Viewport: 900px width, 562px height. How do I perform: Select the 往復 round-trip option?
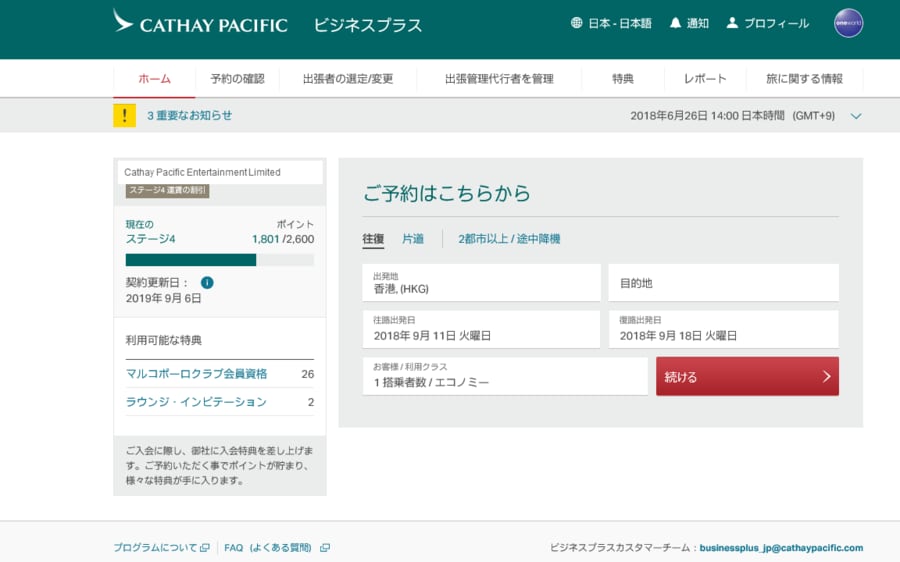point(373,239)
